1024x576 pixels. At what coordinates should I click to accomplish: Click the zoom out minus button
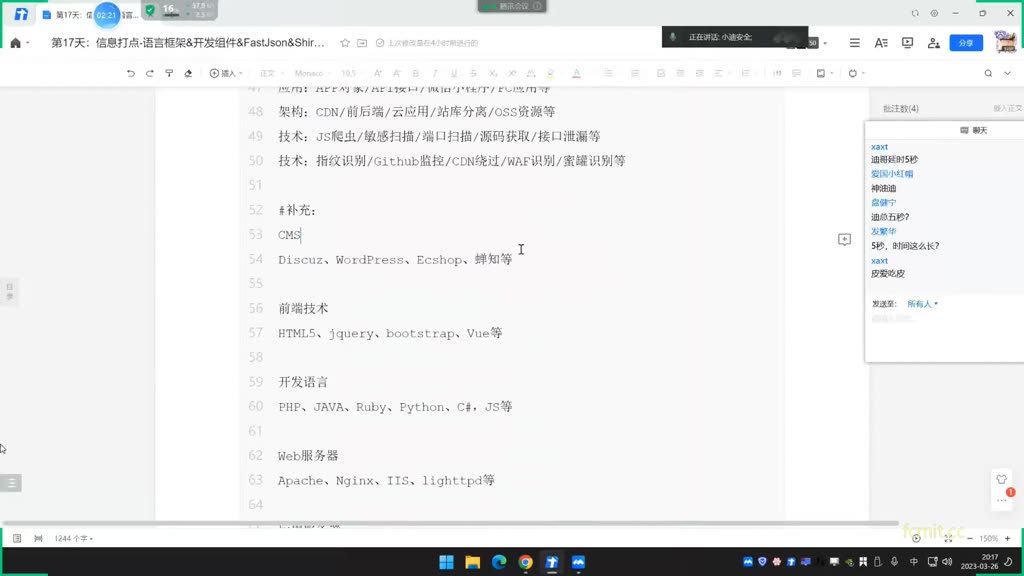pos(970,539)
